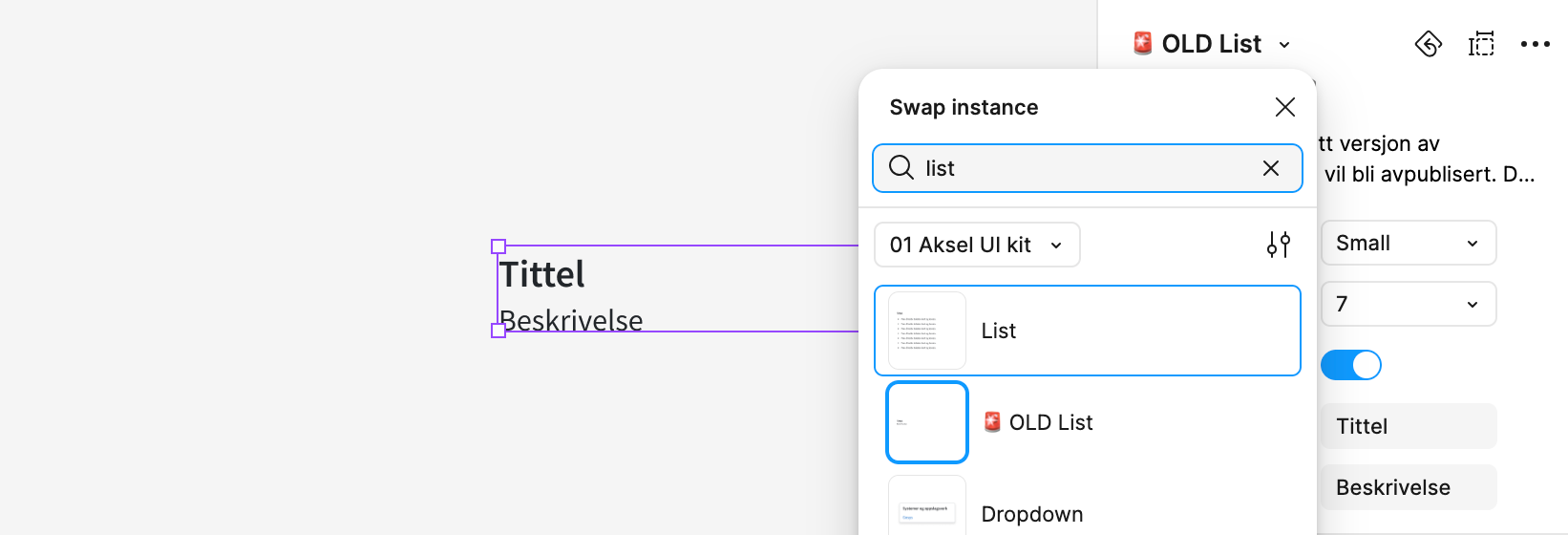Expand the 01 Aksel UI kit dropdown

pos(977,245)
